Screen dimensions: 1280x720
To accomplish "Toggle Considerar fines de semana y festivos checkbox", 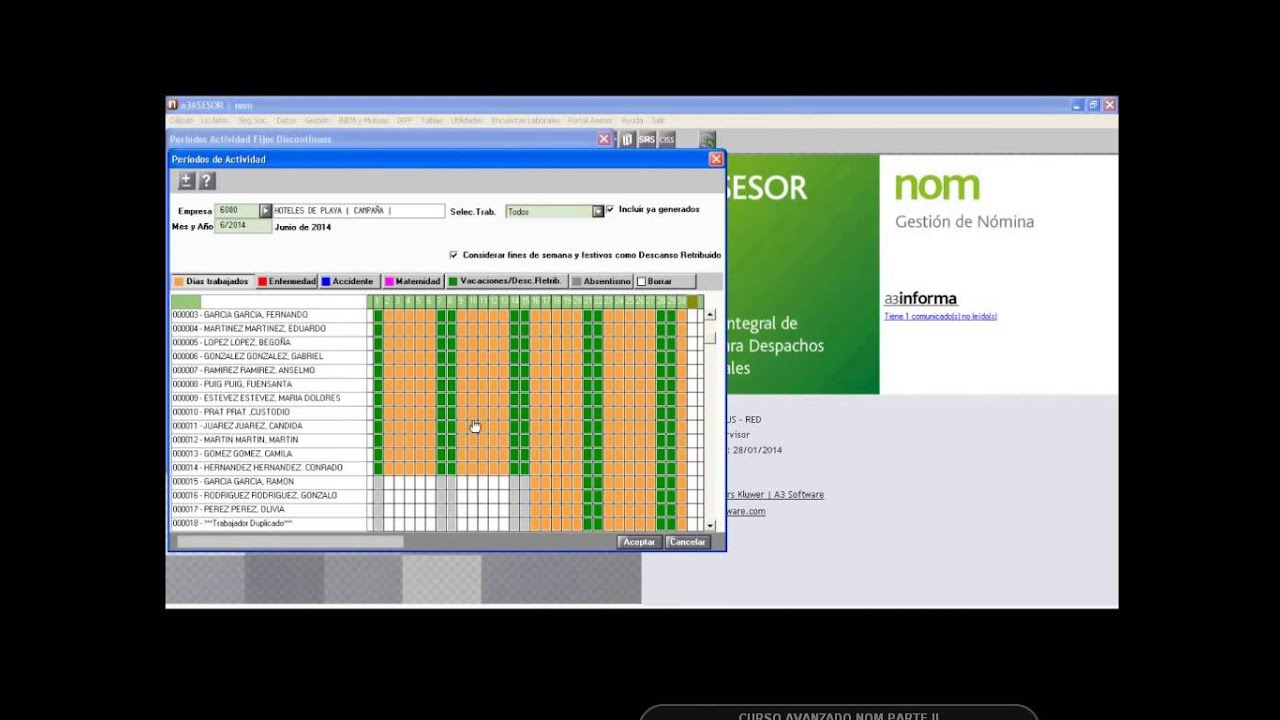I will coord(453,255).
